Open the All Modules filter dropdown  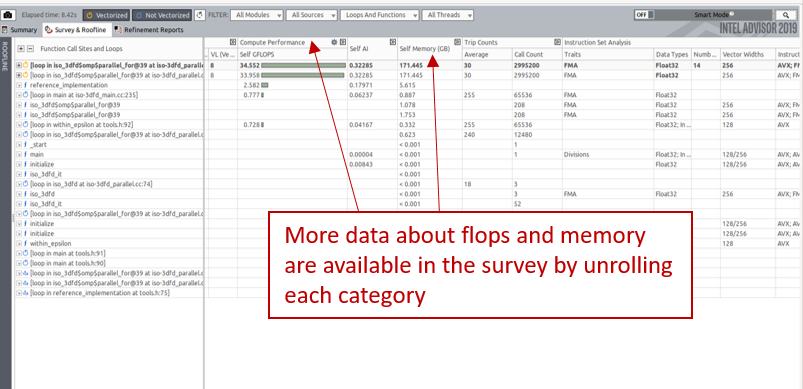point(257,15)
